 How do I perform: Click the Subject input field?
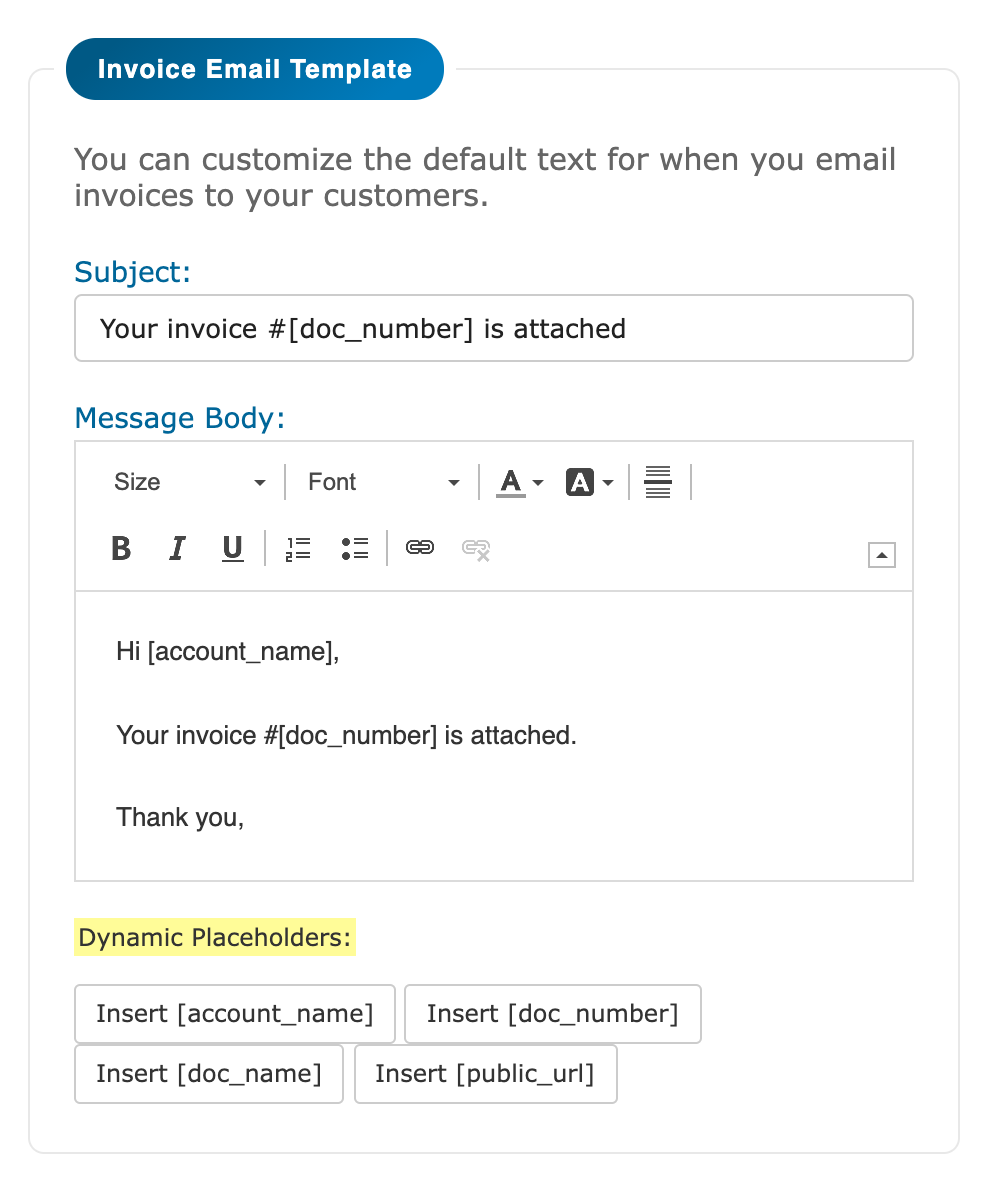[x=493, y=329]
